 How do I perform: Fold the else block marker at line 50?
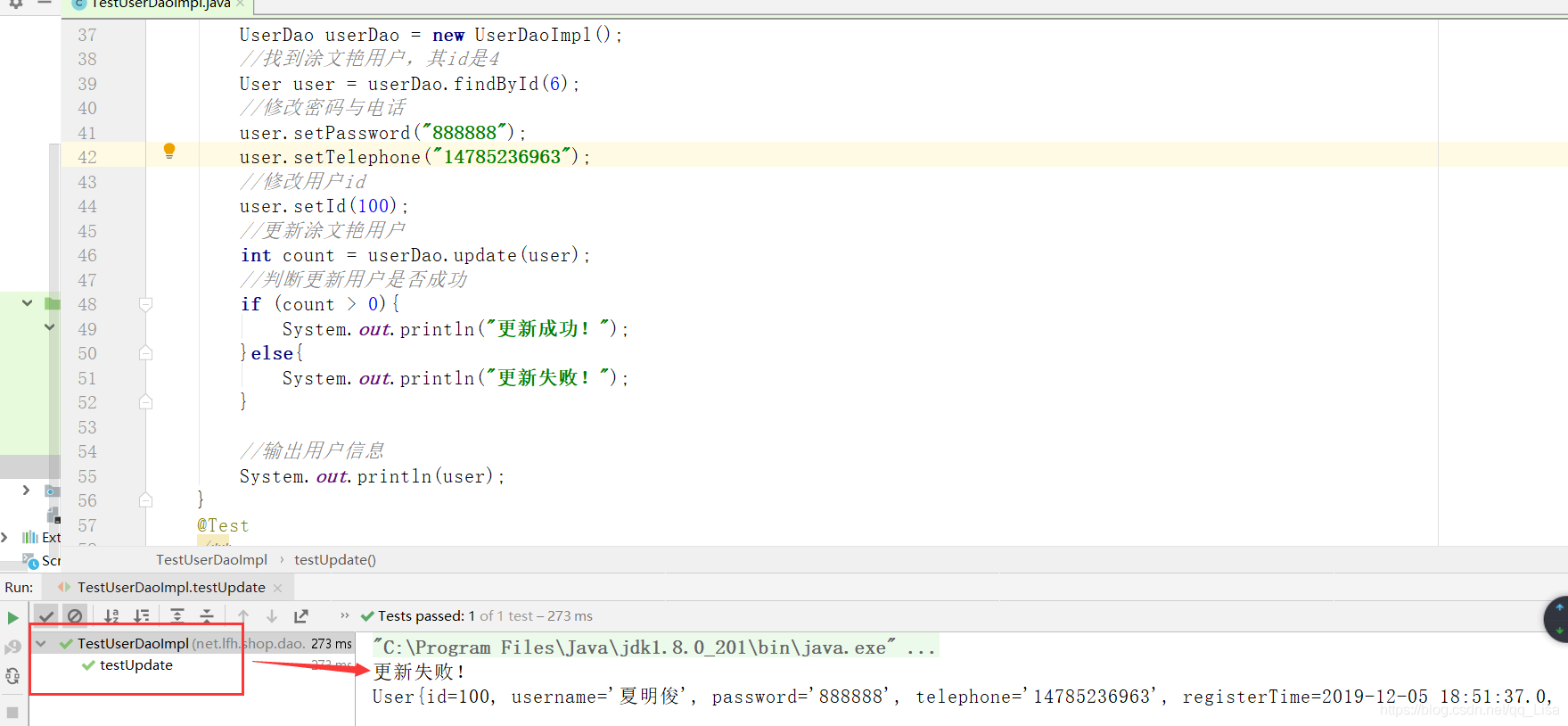click(x=146, y=353)
